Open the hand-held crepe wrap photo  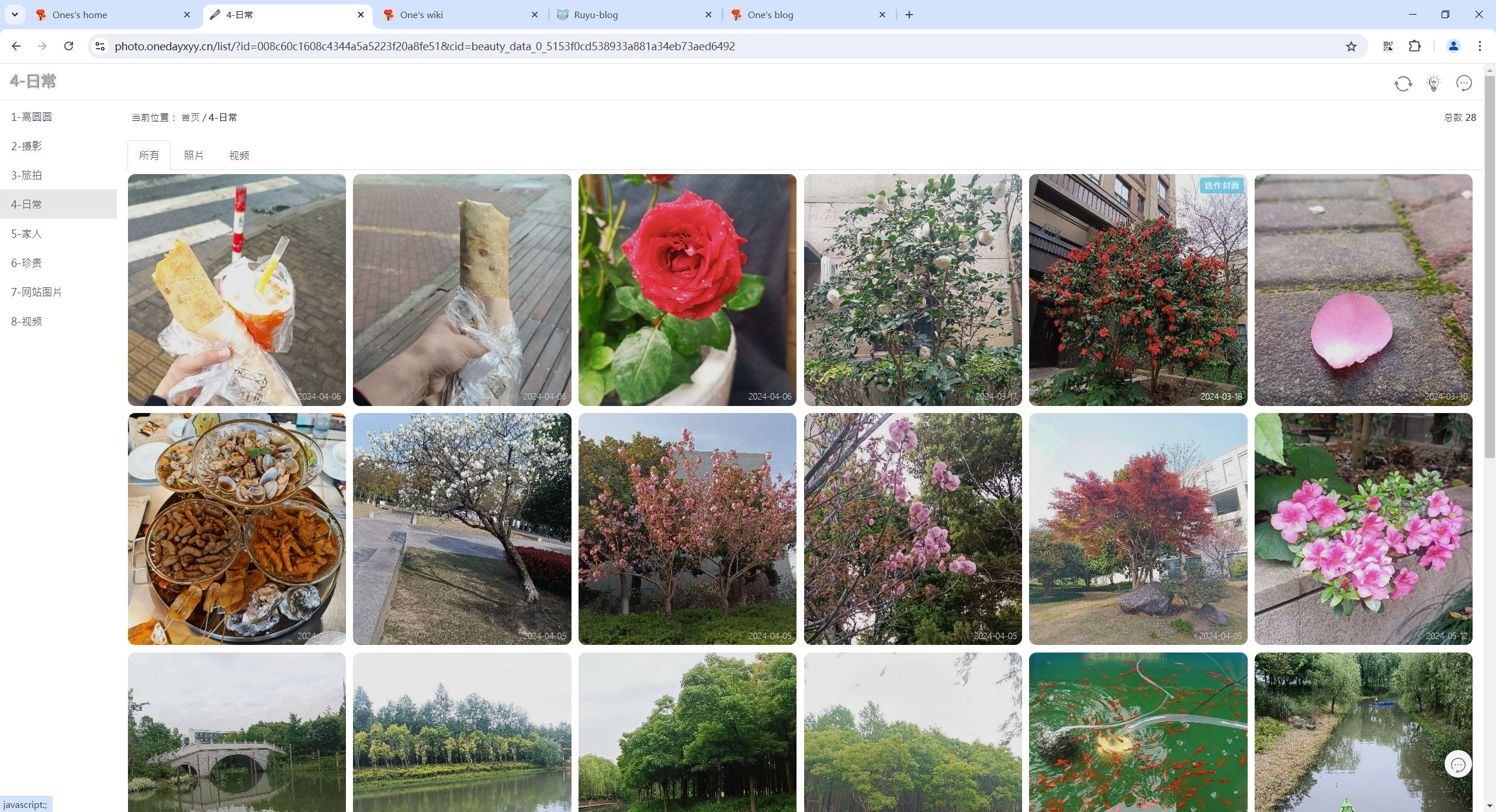pyautogui.click(x=462, y=290)
